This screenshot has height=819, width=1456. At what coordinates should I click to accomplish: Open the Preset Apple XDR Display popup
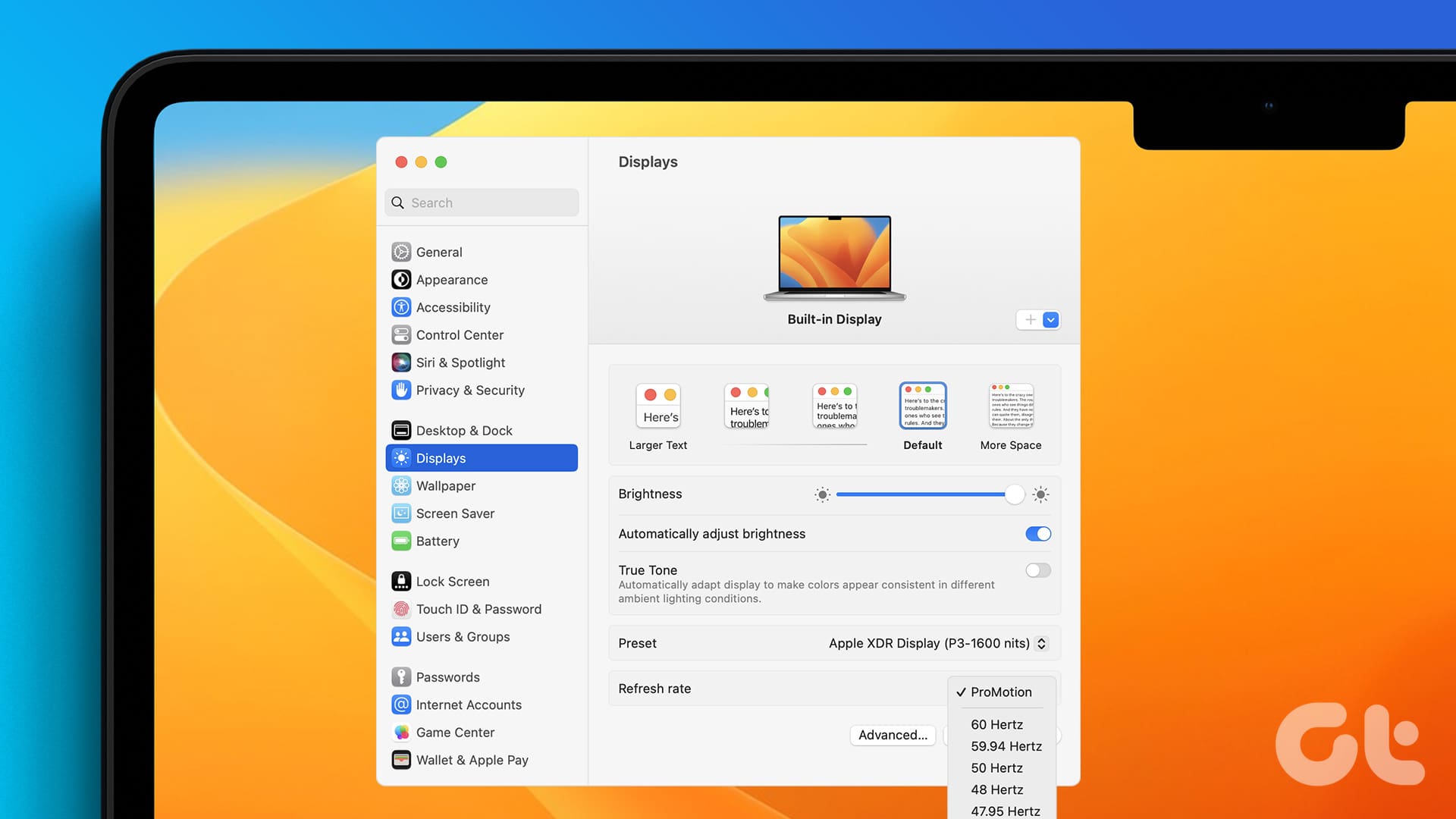(938, 643)
